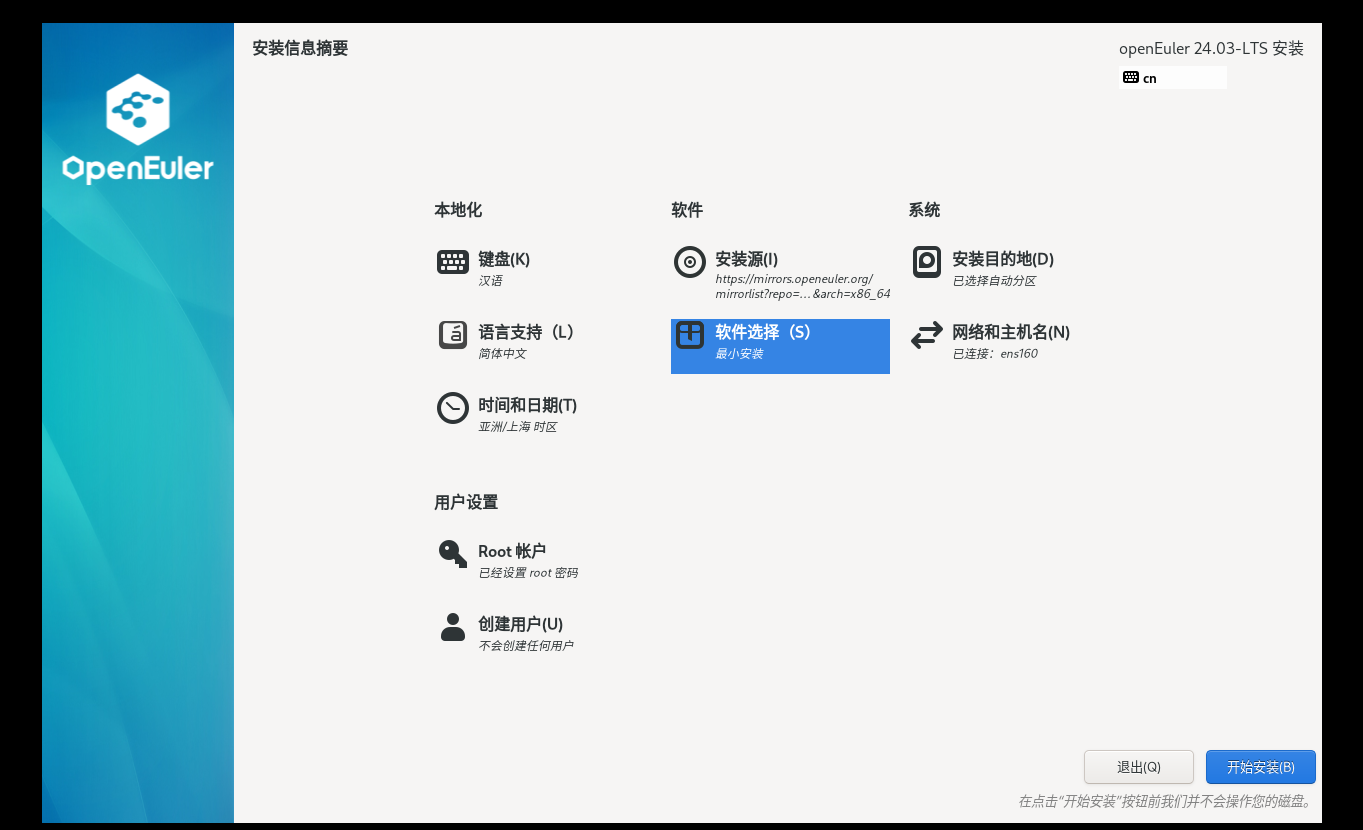Click the 用户设置 section heading
1363x830 pixels.
tap(466, 502)
